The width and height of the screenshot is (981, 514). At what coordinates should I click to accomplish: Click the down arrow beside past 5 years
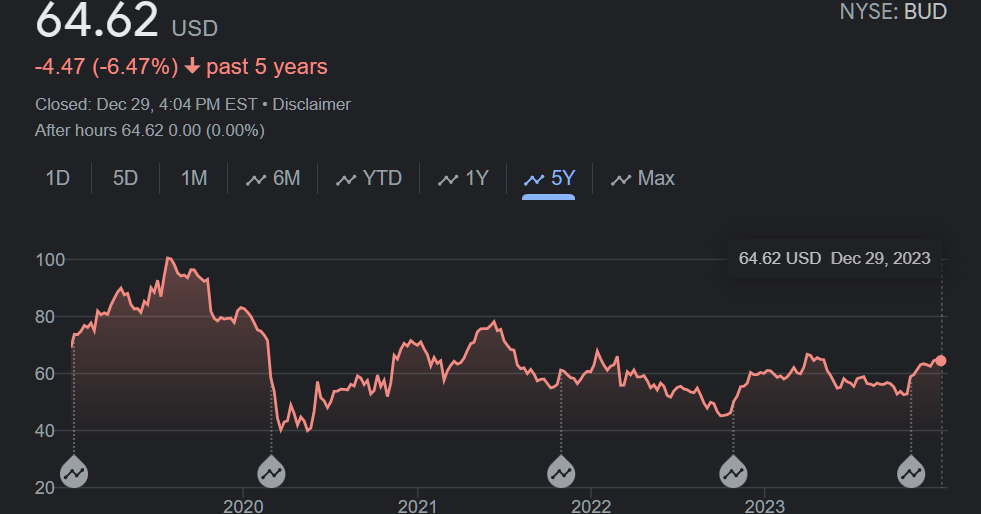(x=192, y=66)
